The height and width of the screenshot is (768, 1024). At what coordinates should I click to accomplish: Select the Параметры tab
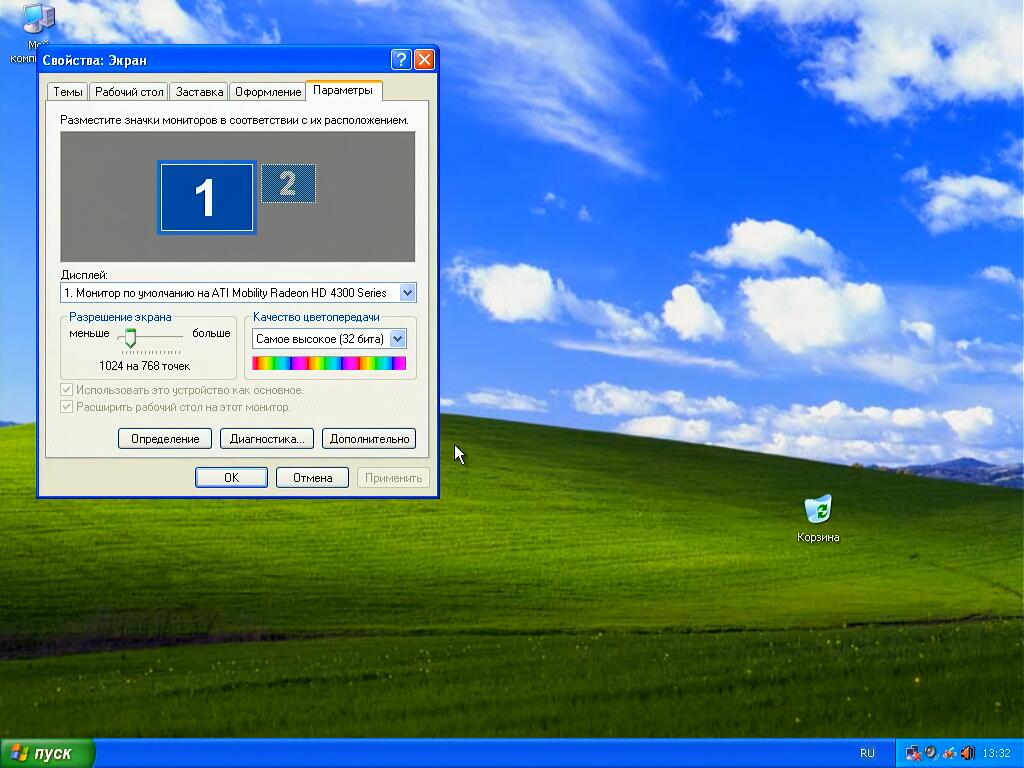(x=343, y=90)
